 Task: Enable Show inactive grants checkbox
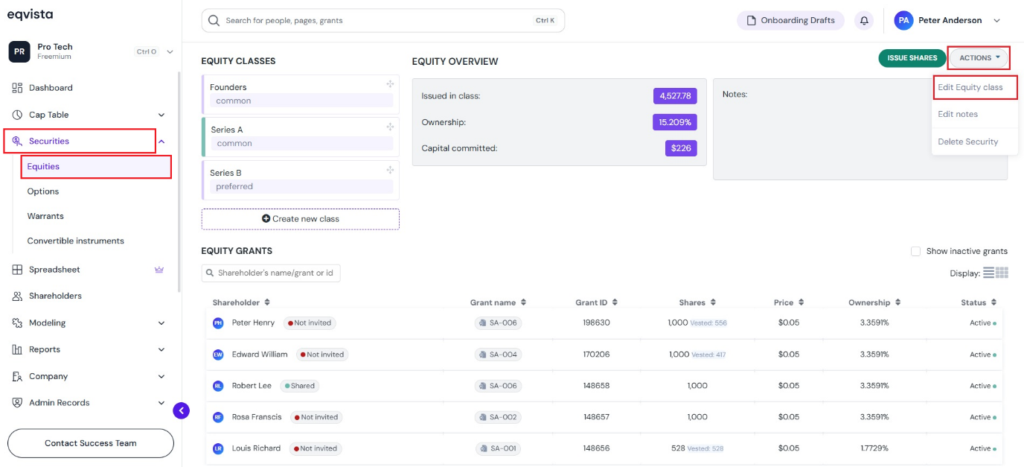916,251
